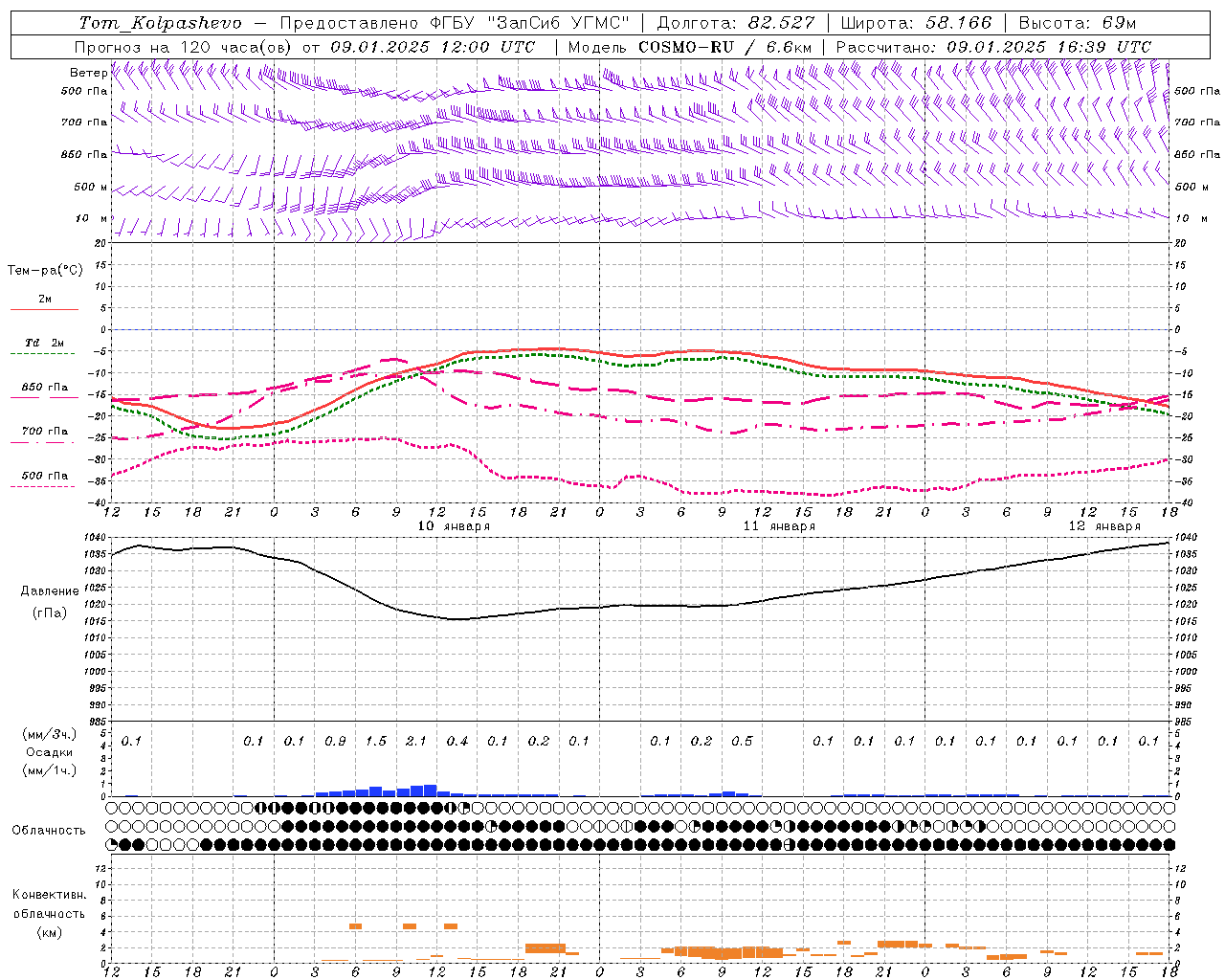The height and width of the screenshot is (980, 1225).
Task: Click the Тем-ра(°C) temperature panel label
Action: tap(45, 271)
